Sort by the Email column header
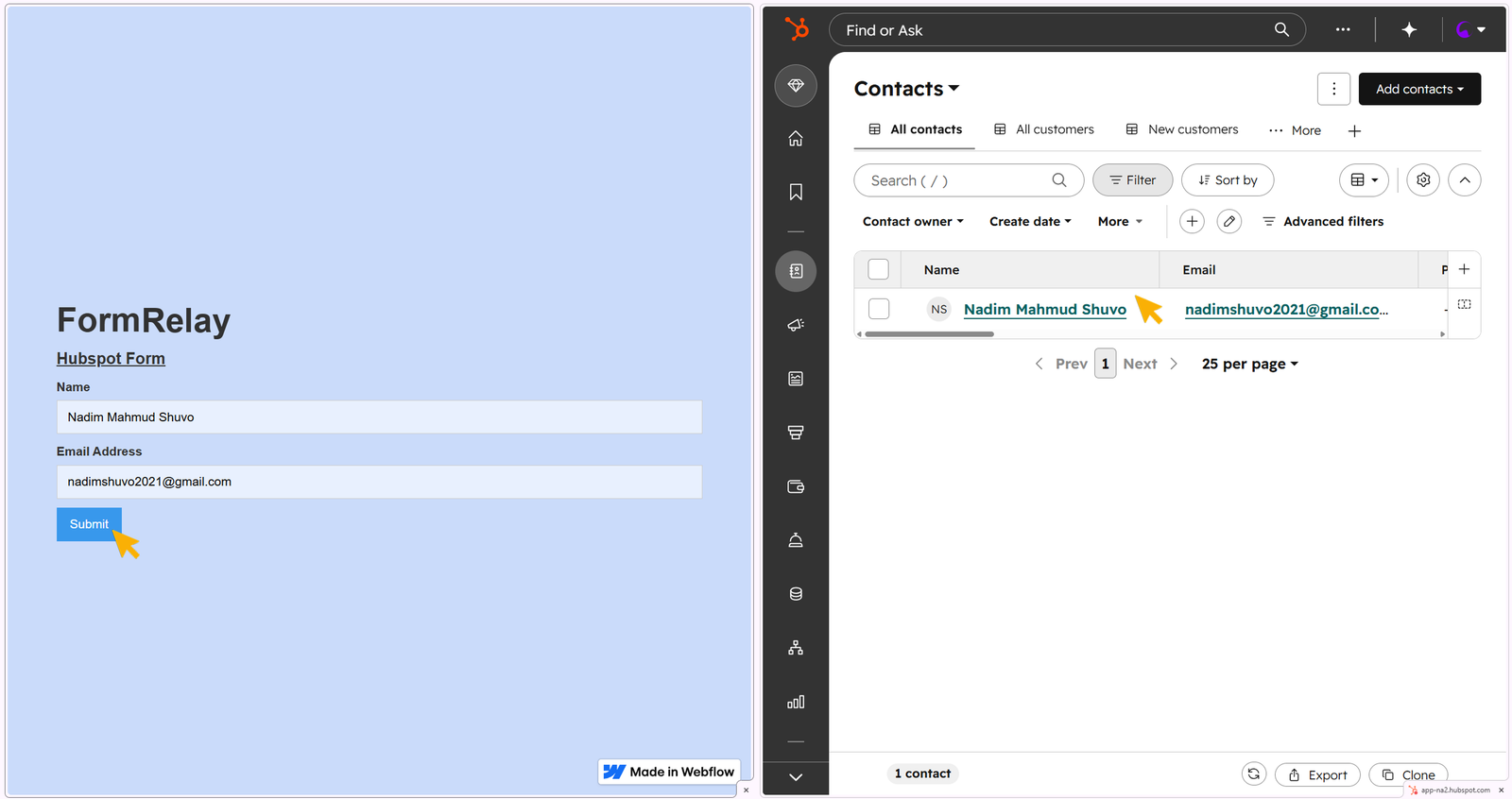This screenshot has width=1512, height=799. point(1198,270)
